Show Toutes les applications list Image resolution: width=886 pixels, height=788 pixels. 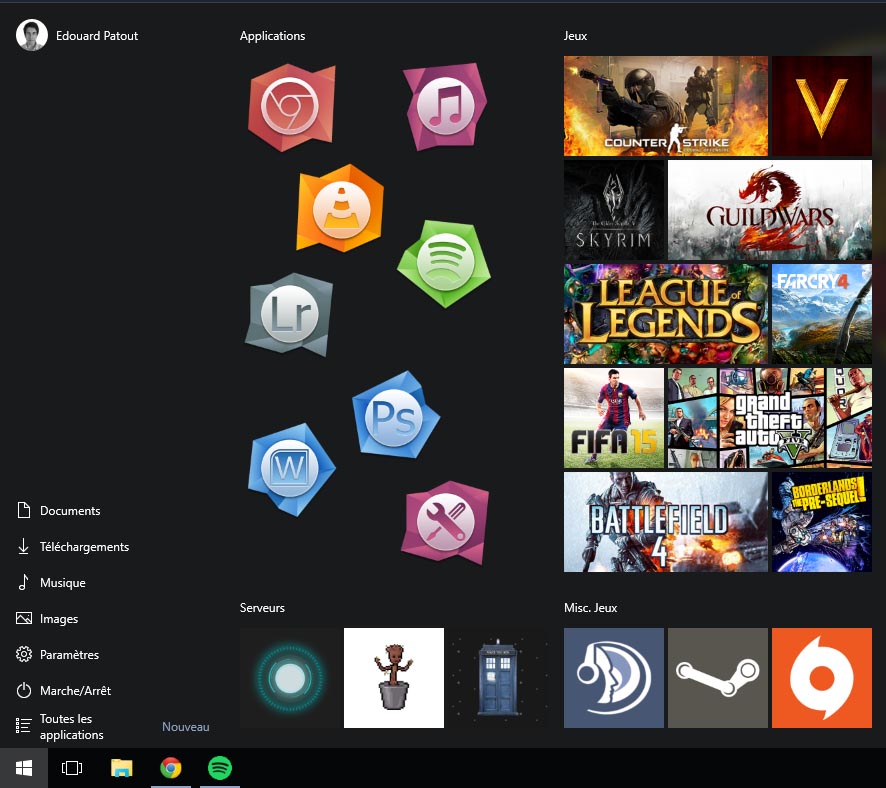click(60, 726)
